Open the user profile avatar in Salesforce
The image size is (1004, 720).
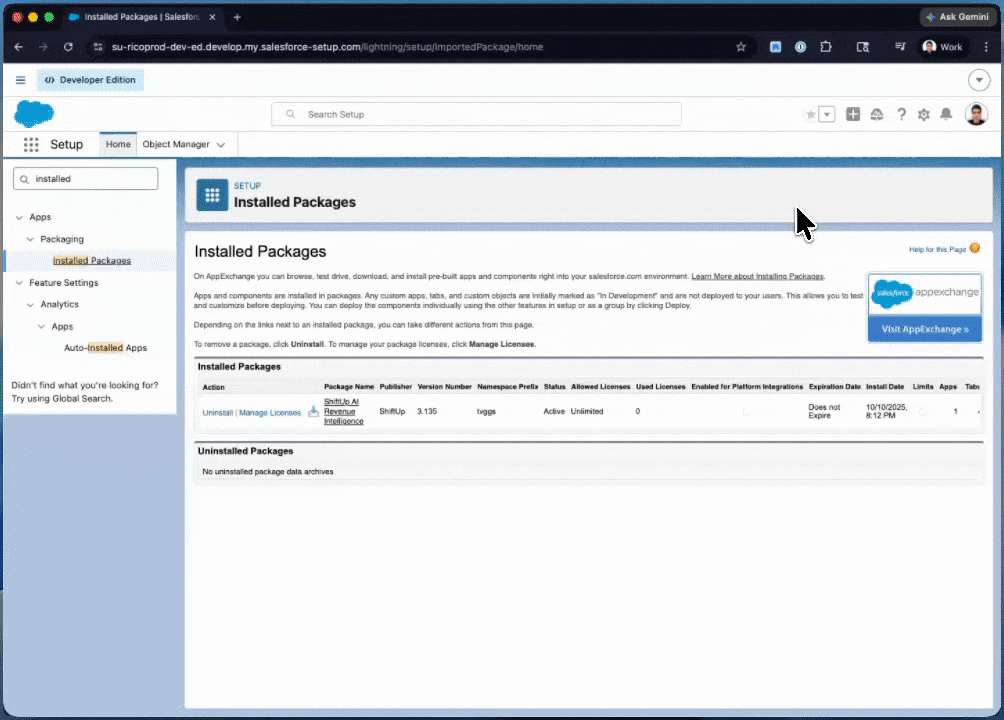(x=976, y=114)
